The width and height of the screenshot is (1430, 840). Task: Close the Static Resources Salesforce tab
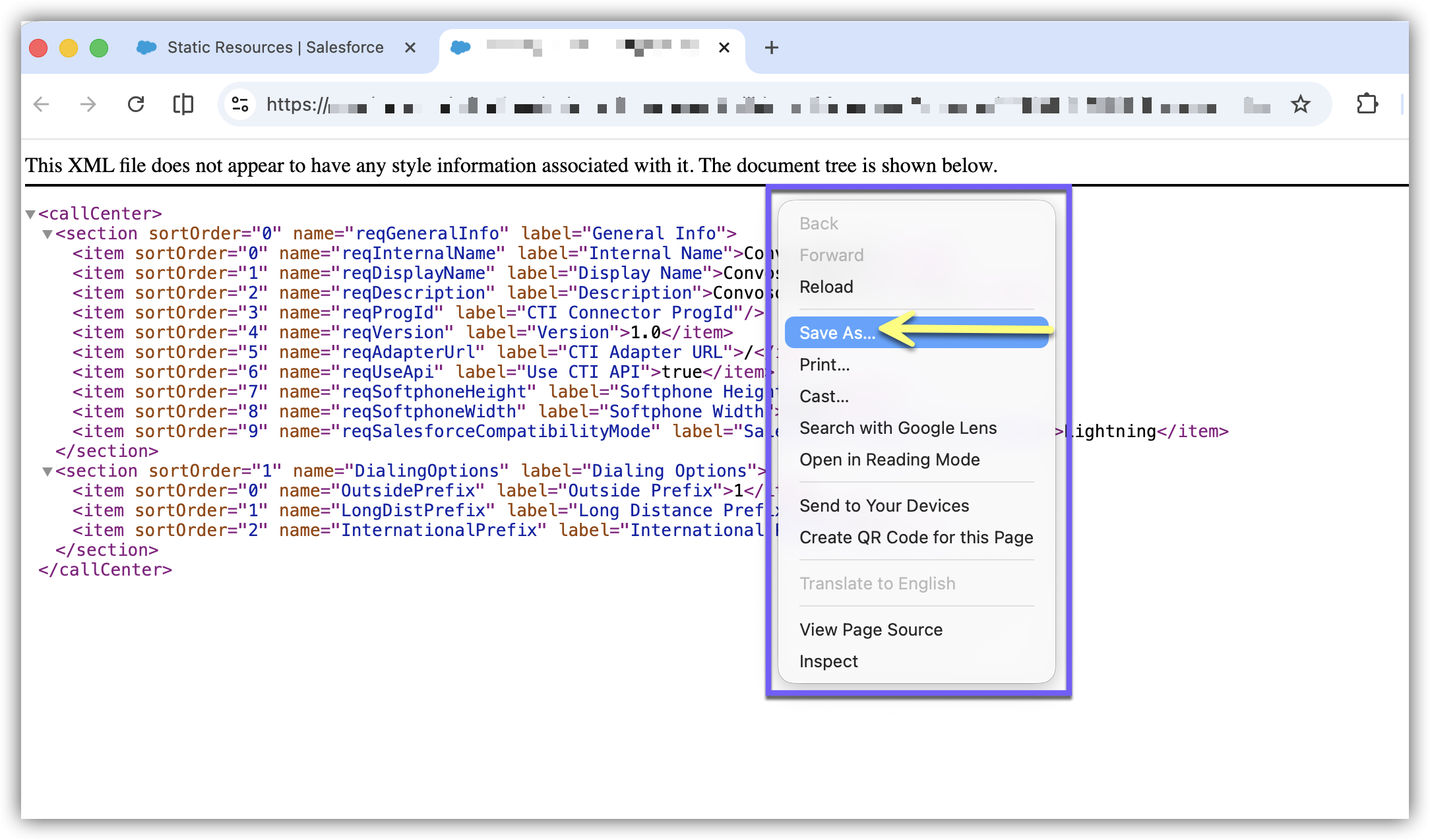tap(410, 47)
